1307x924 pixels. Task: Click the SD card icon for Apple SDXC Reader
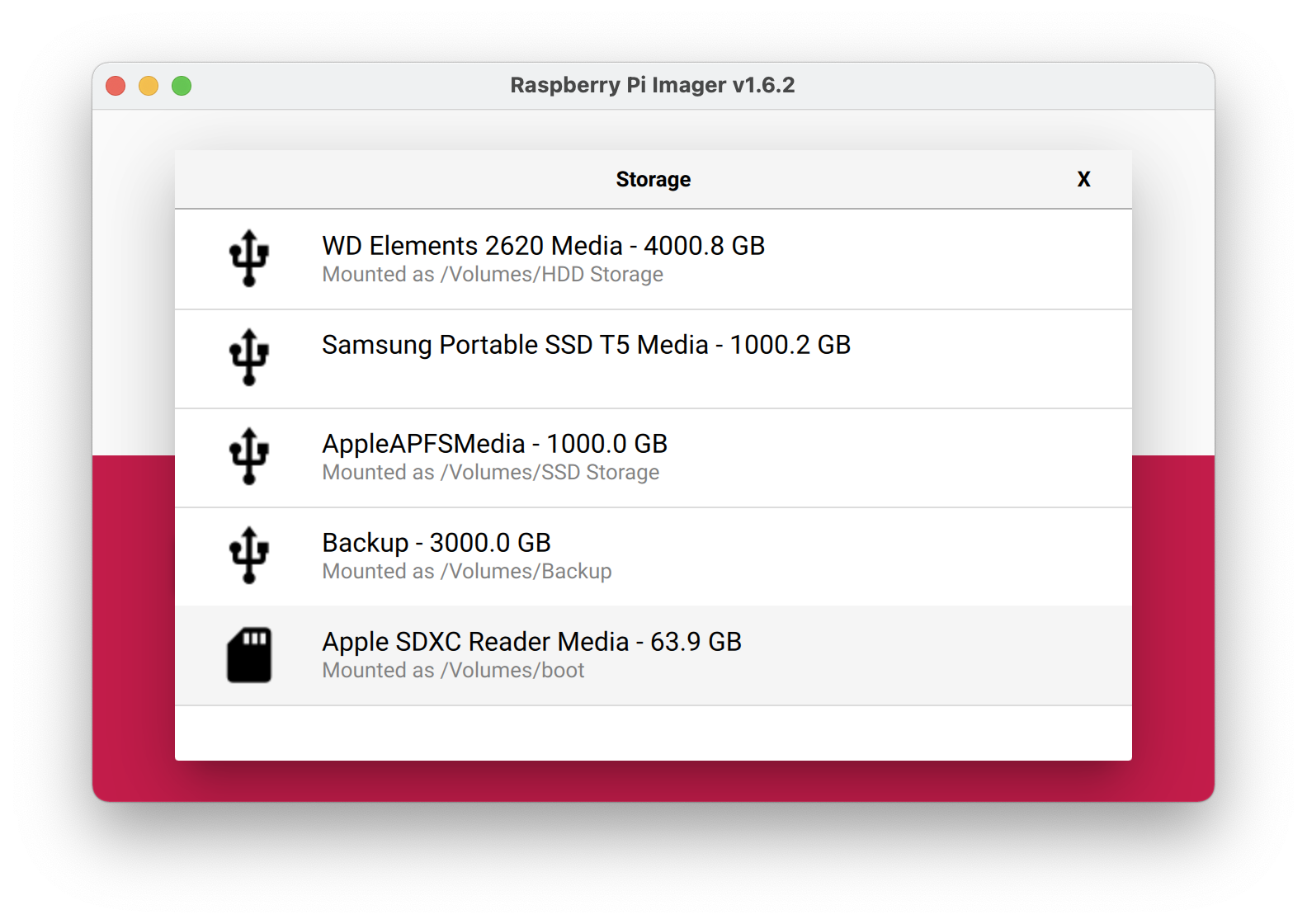(249, 655)
